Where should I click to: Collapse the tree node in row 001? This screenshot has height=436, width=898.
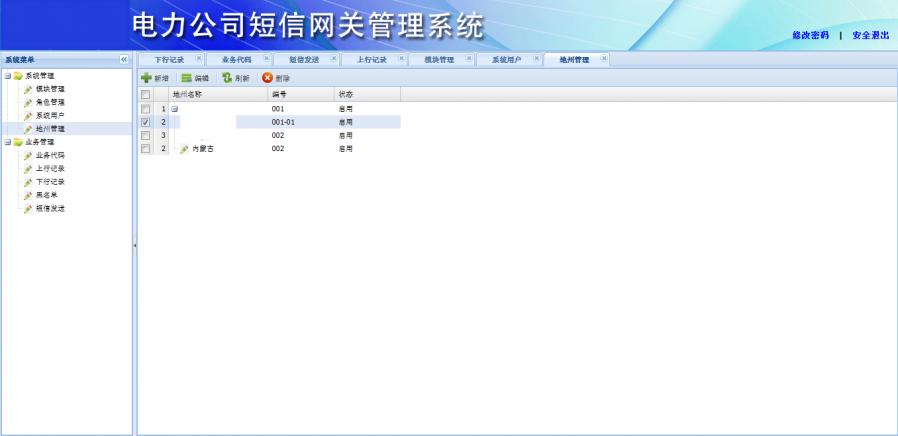click(x=174, y=108)
